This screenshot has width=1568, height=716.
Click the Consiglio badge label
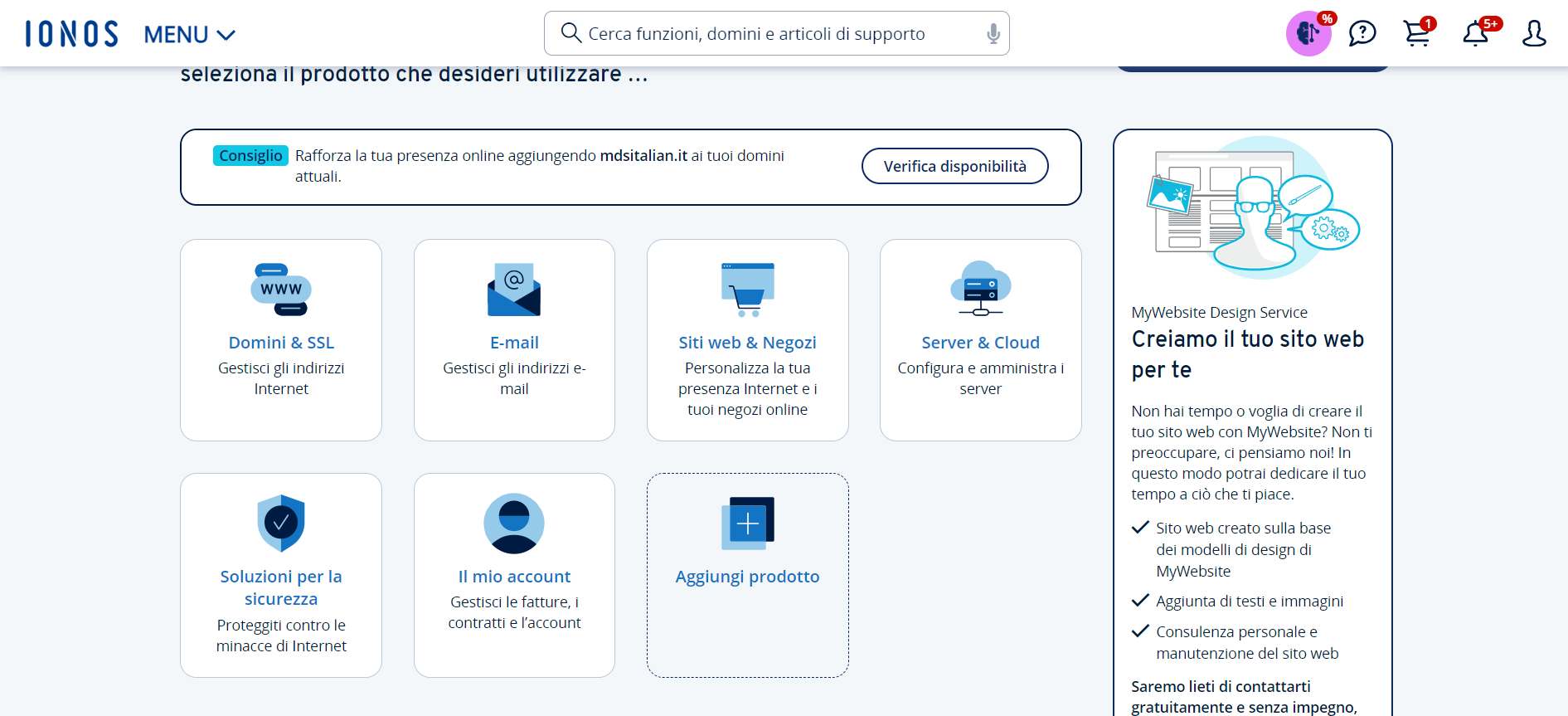tap(250, 156)
